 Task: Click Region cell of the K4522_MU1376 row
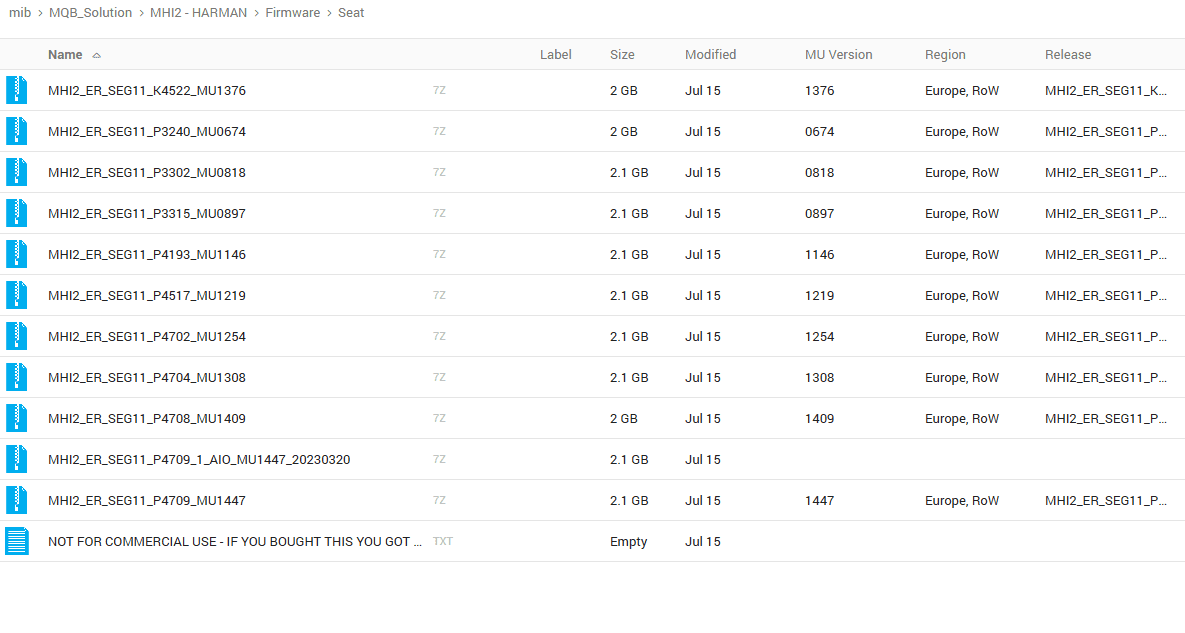pos(962,91)
